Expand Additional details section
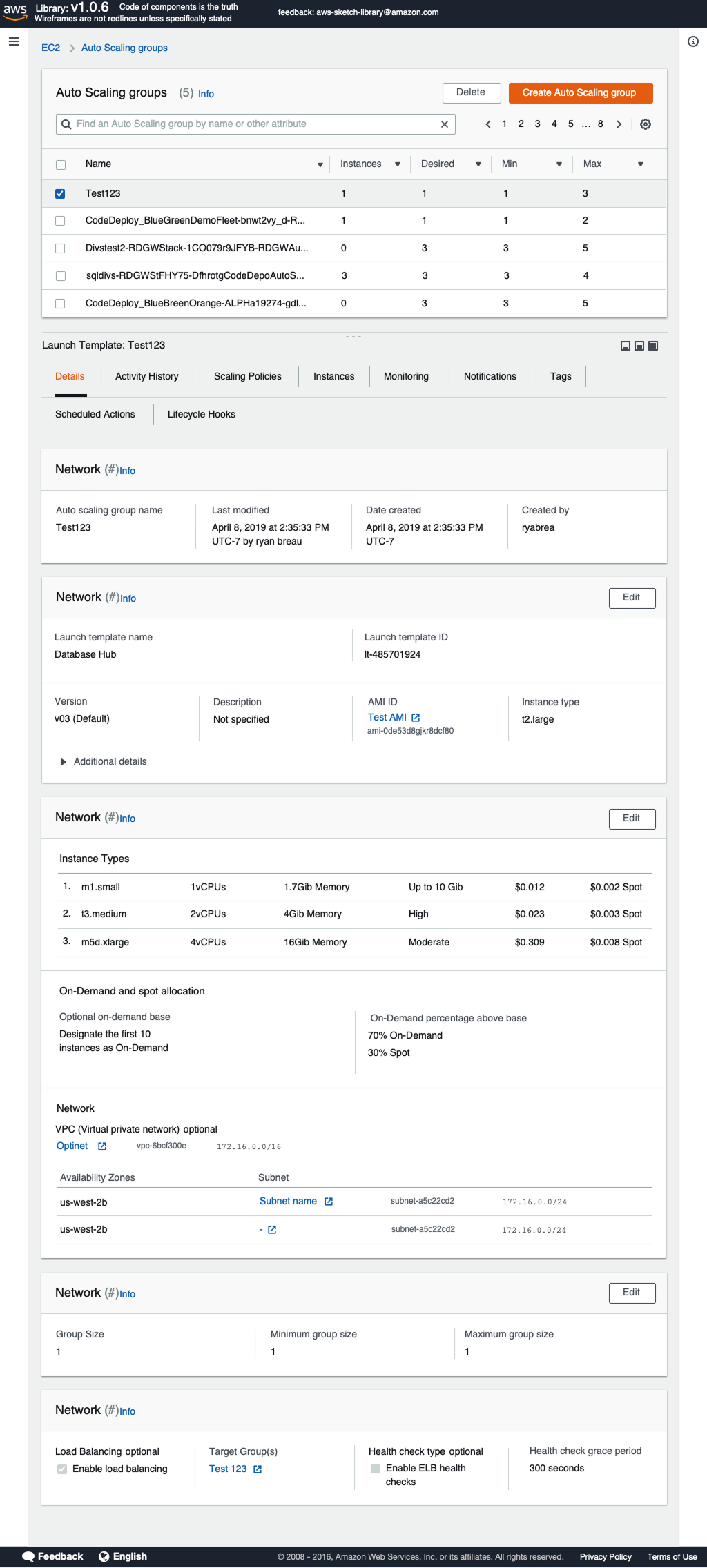Image resolution: width=707 pixels, height=1568 pixels. click(x=64, y=762)
